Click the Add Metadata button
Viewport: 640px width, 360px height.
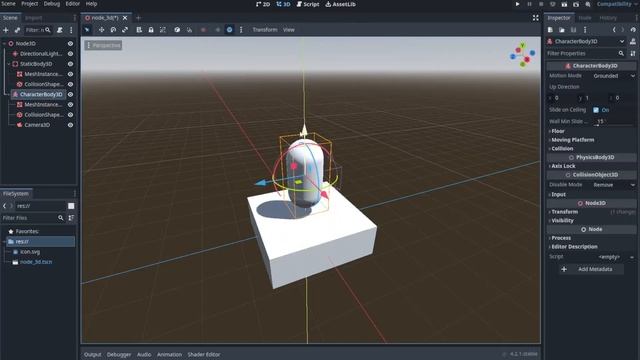[591, 269]
